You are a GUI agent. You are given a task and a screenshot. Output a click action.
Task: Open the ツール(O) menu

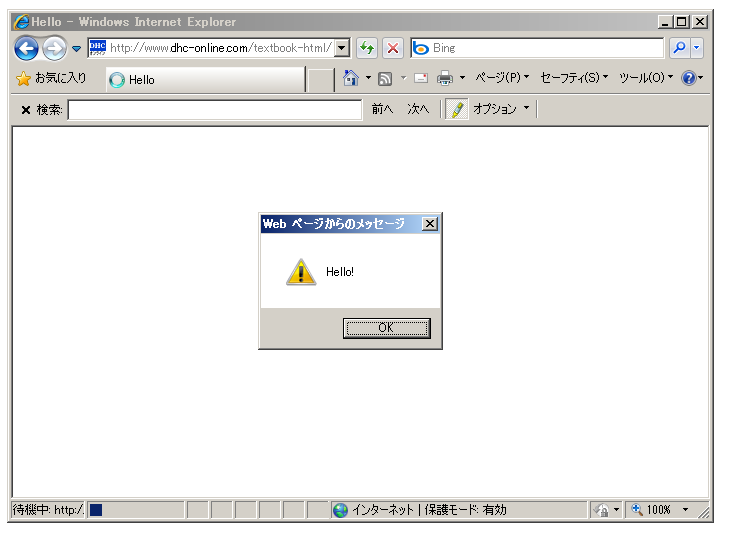[646, 77]
